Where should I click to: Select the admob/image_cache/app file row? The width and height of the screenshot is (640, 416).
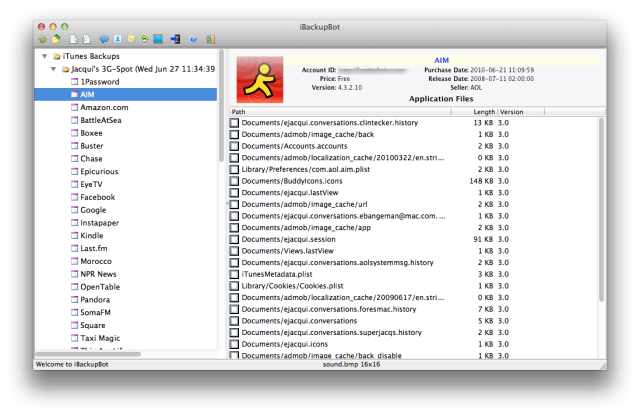click(413, 227)
